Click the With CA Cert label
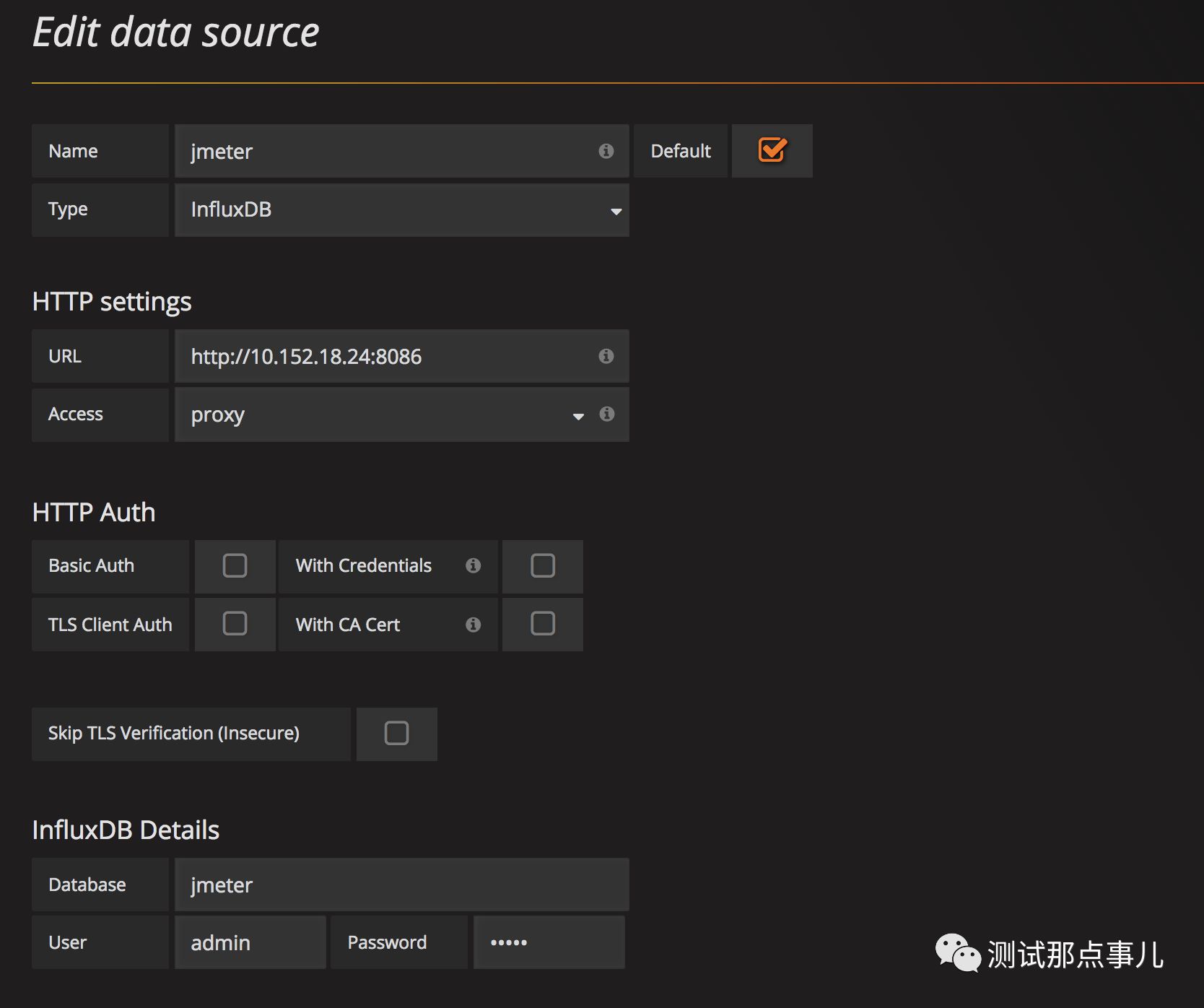The image size is (1204, 1008). click(x=348, y=625)
